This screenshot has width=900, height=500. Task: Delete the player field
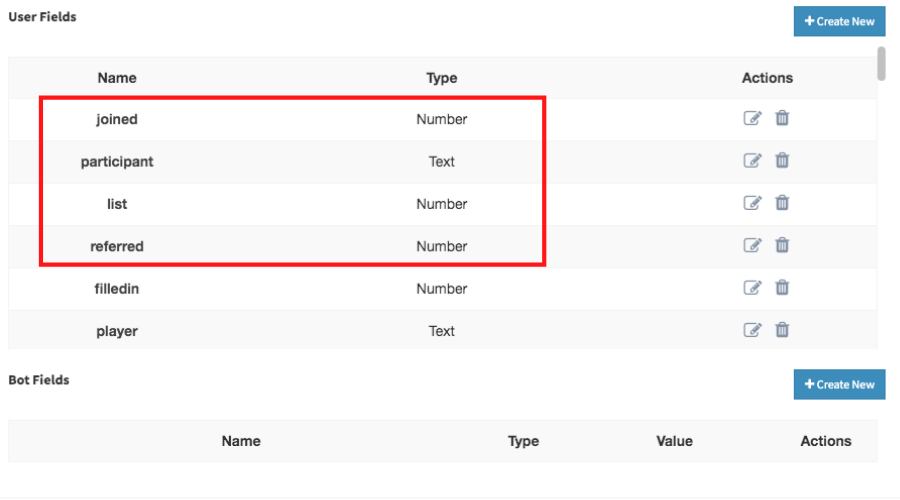tap(782, 331)
